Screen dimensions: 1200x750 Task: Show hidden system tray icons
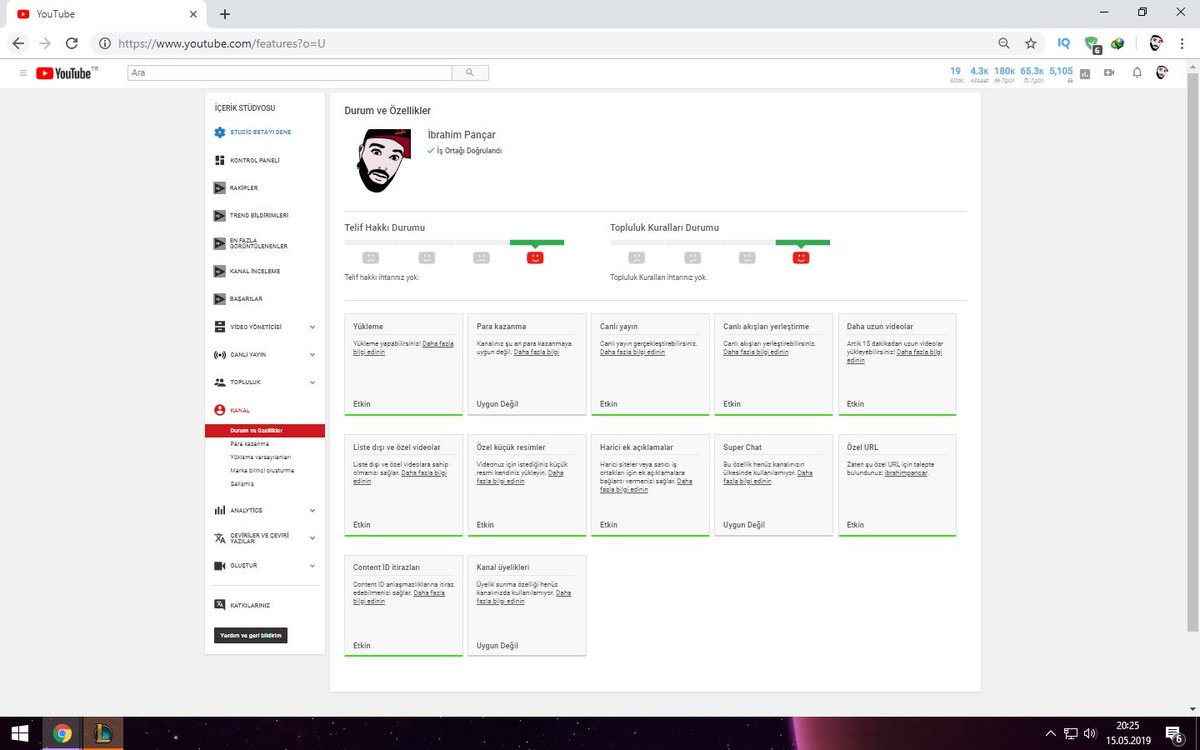coord(1050,733)
